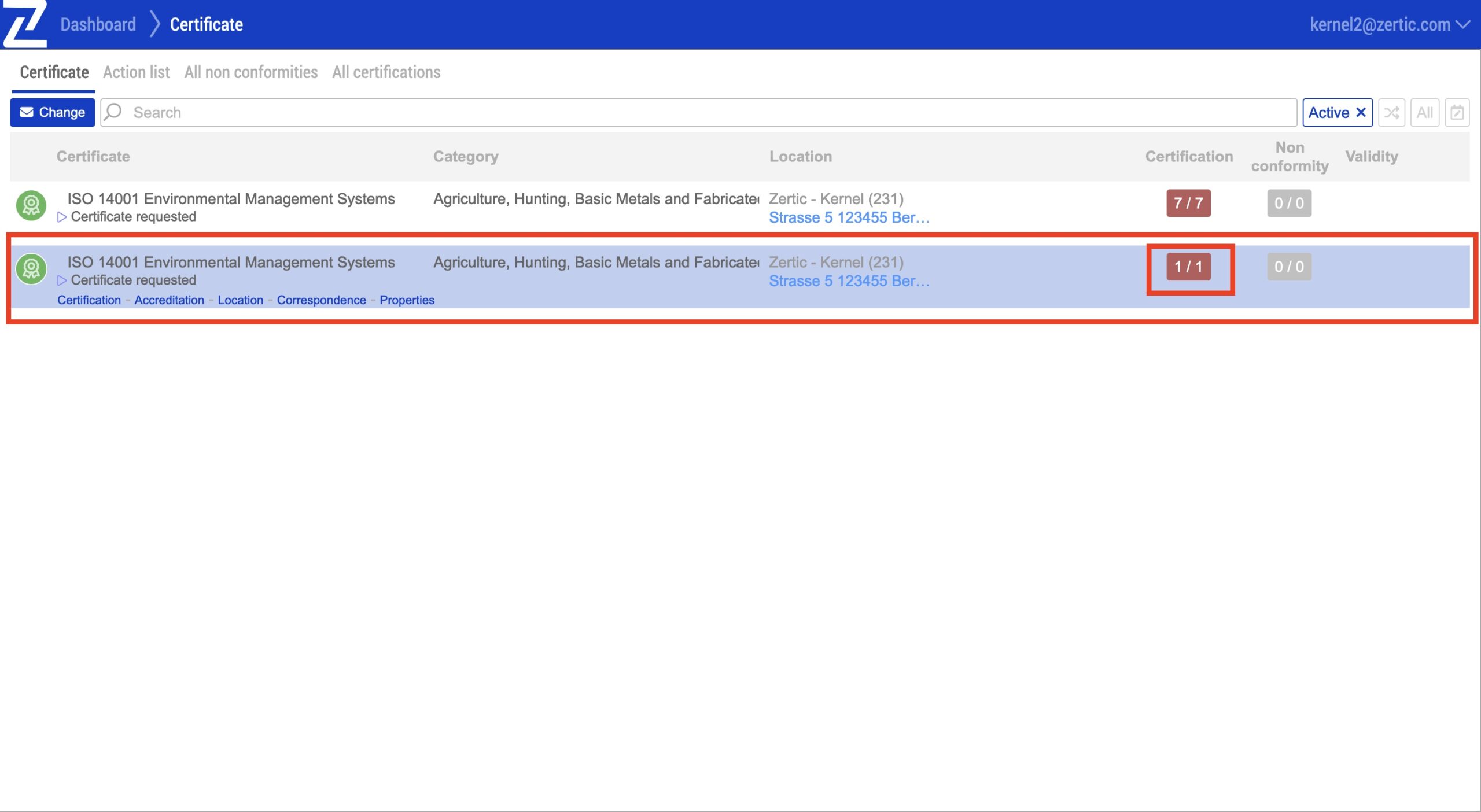The height and width of the screenshot is (812, 1481).
Task: Expand first row's Certificate requested triangle
Action: (62, 217)
